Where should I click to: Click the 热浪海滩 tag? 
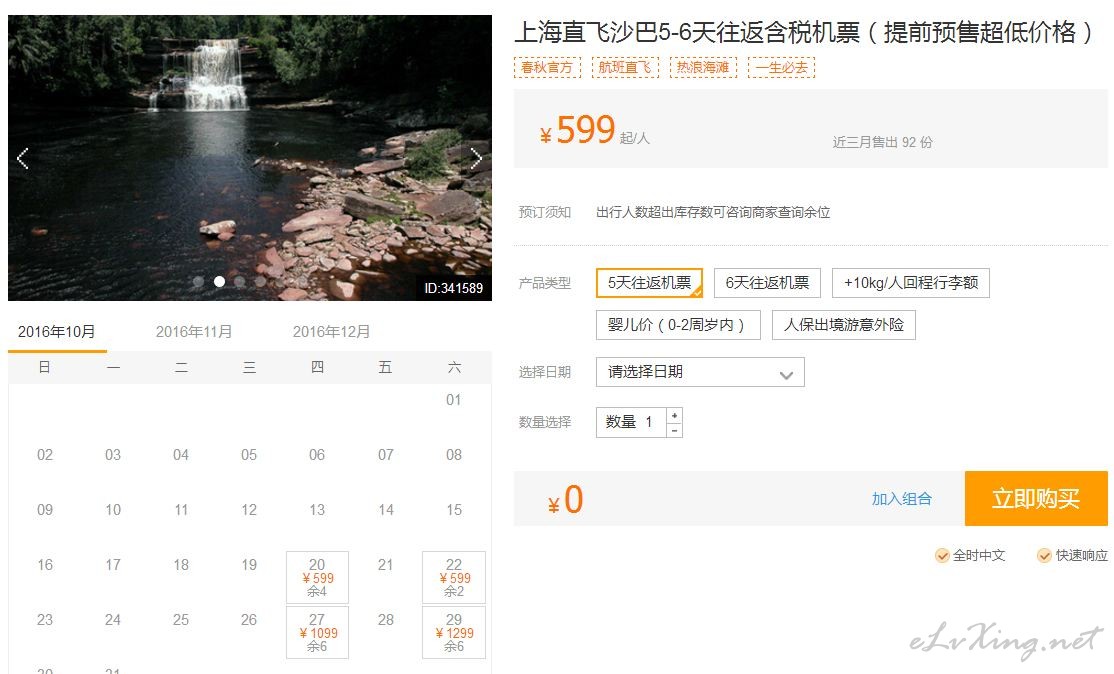click(x=703, y=67)
